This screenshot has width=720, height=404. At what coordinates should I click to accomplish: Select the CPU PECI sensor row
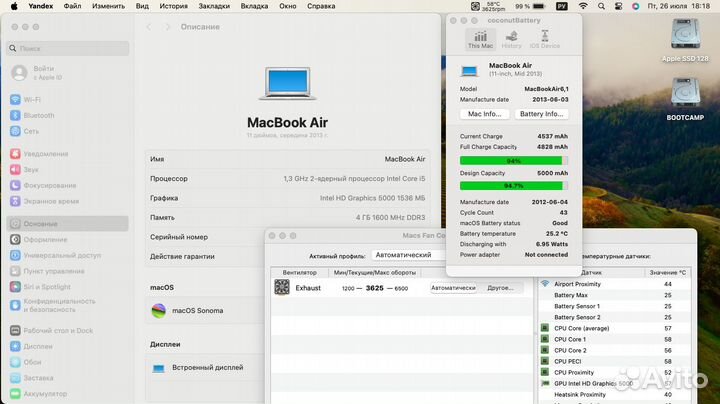click(615, 361)
